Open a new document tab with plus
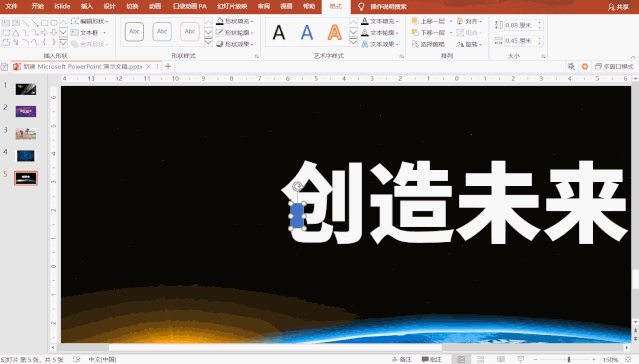The width and height of the screenshot is (639, 364). click(168, 66)
